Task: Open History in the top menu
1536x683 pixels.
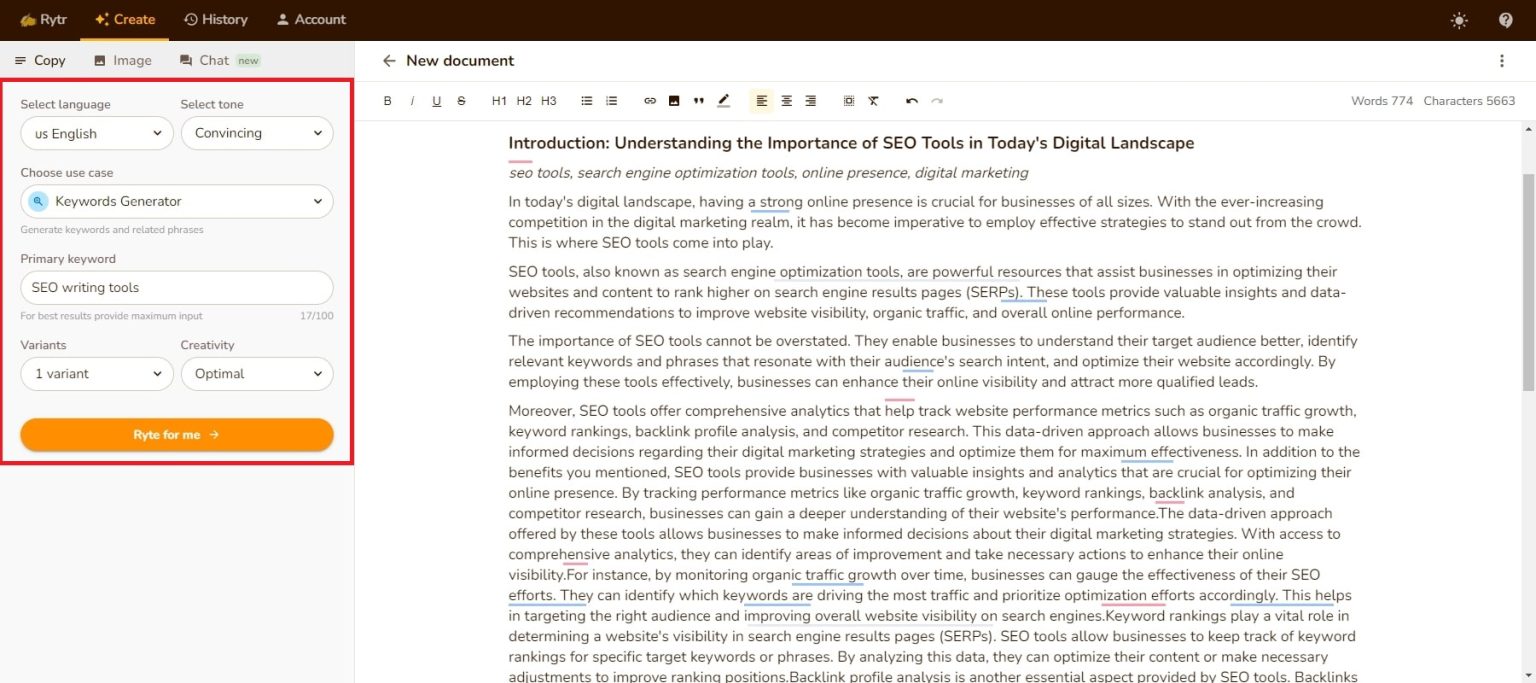Action: tap(215, 19)
